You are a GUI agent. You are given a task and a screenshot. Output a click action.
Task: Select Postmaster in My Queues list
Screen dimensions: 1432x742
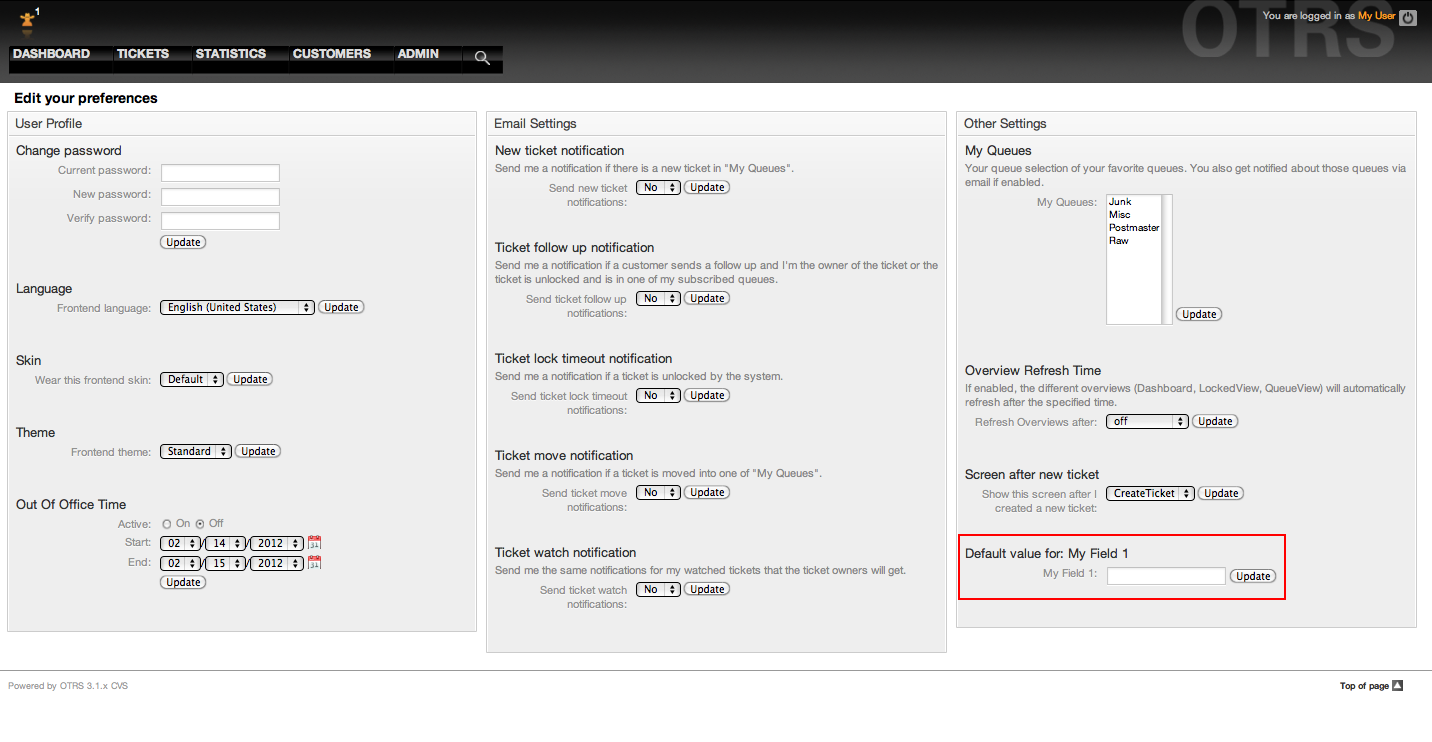click(1133, 228)
